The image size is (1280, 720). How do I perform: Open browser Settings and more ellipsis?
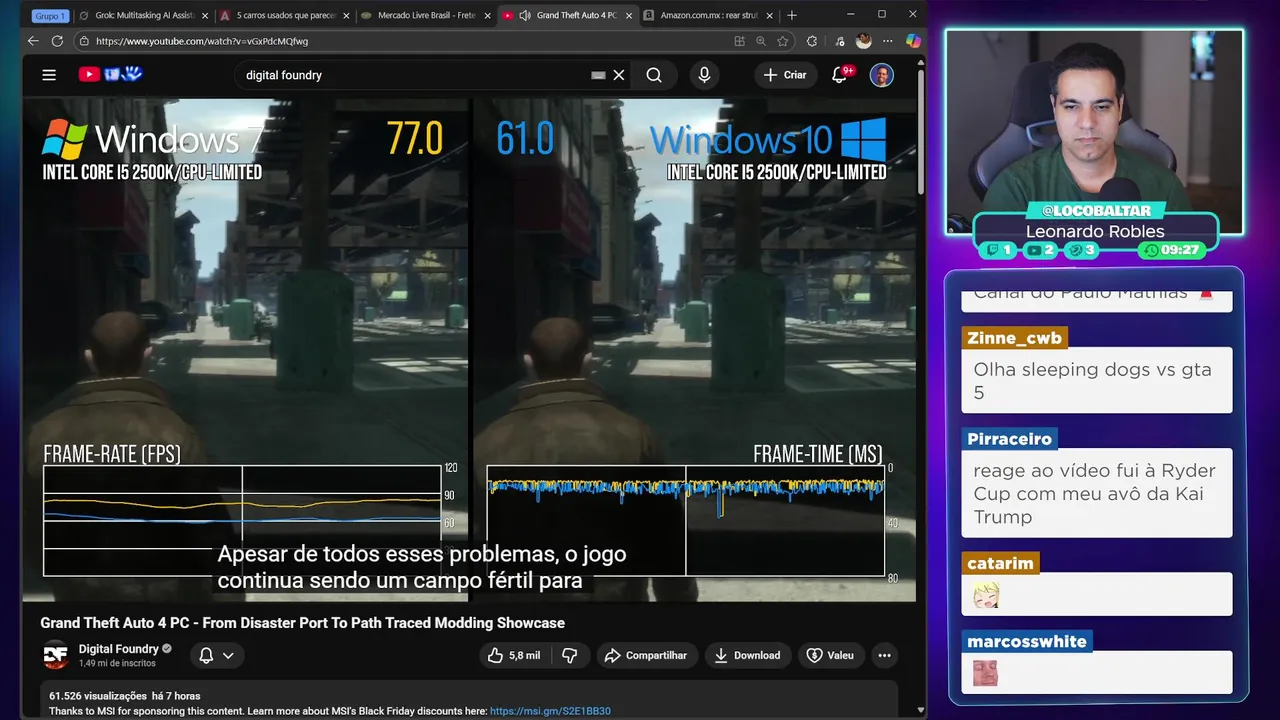(887, 41)
